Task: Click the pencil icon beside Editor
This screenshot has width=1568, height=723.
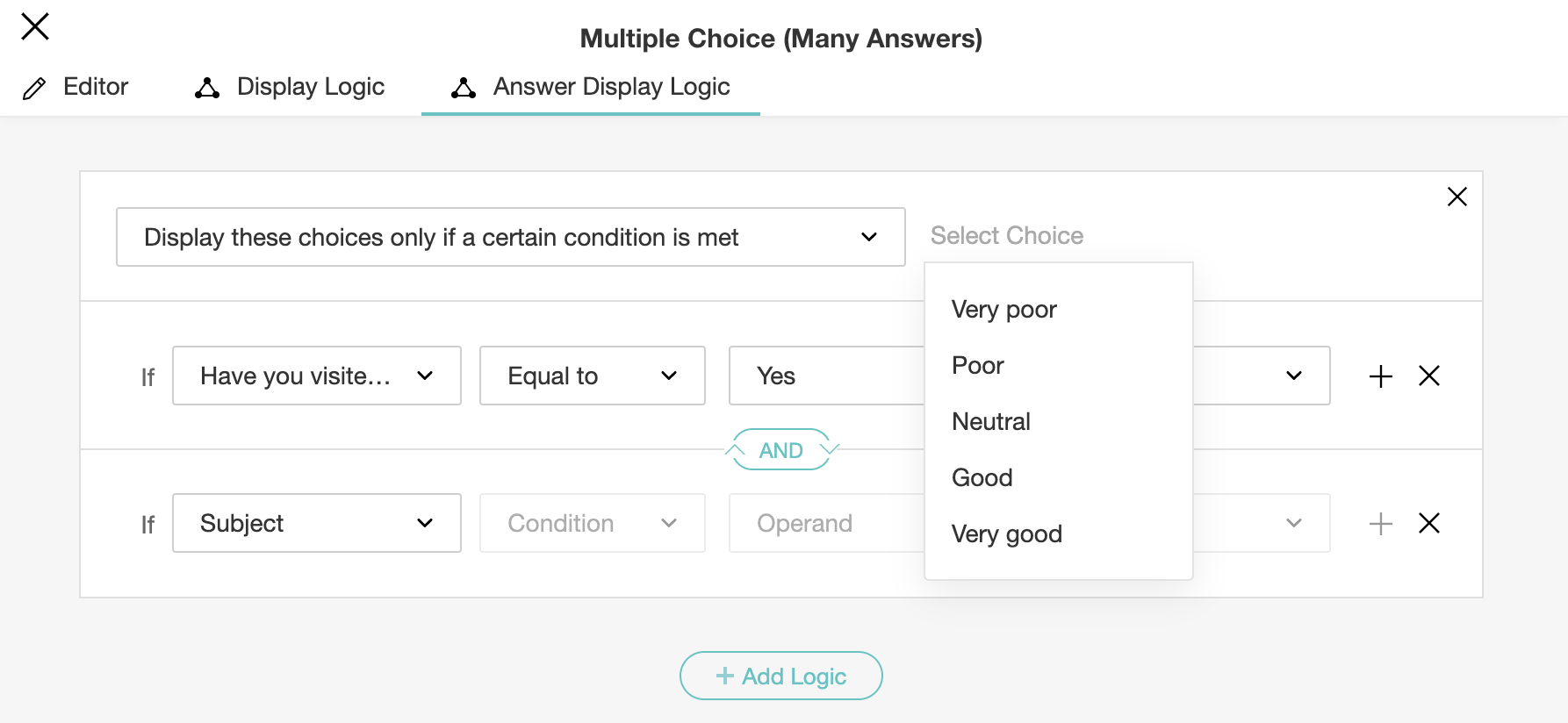Action: (34, 88)
